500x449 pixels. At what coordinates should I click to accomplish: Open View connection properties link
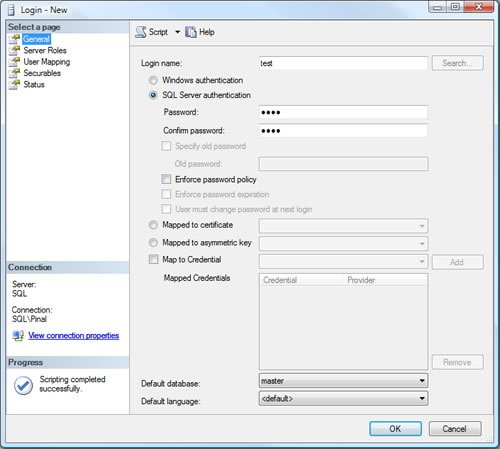tap(74, 335)
